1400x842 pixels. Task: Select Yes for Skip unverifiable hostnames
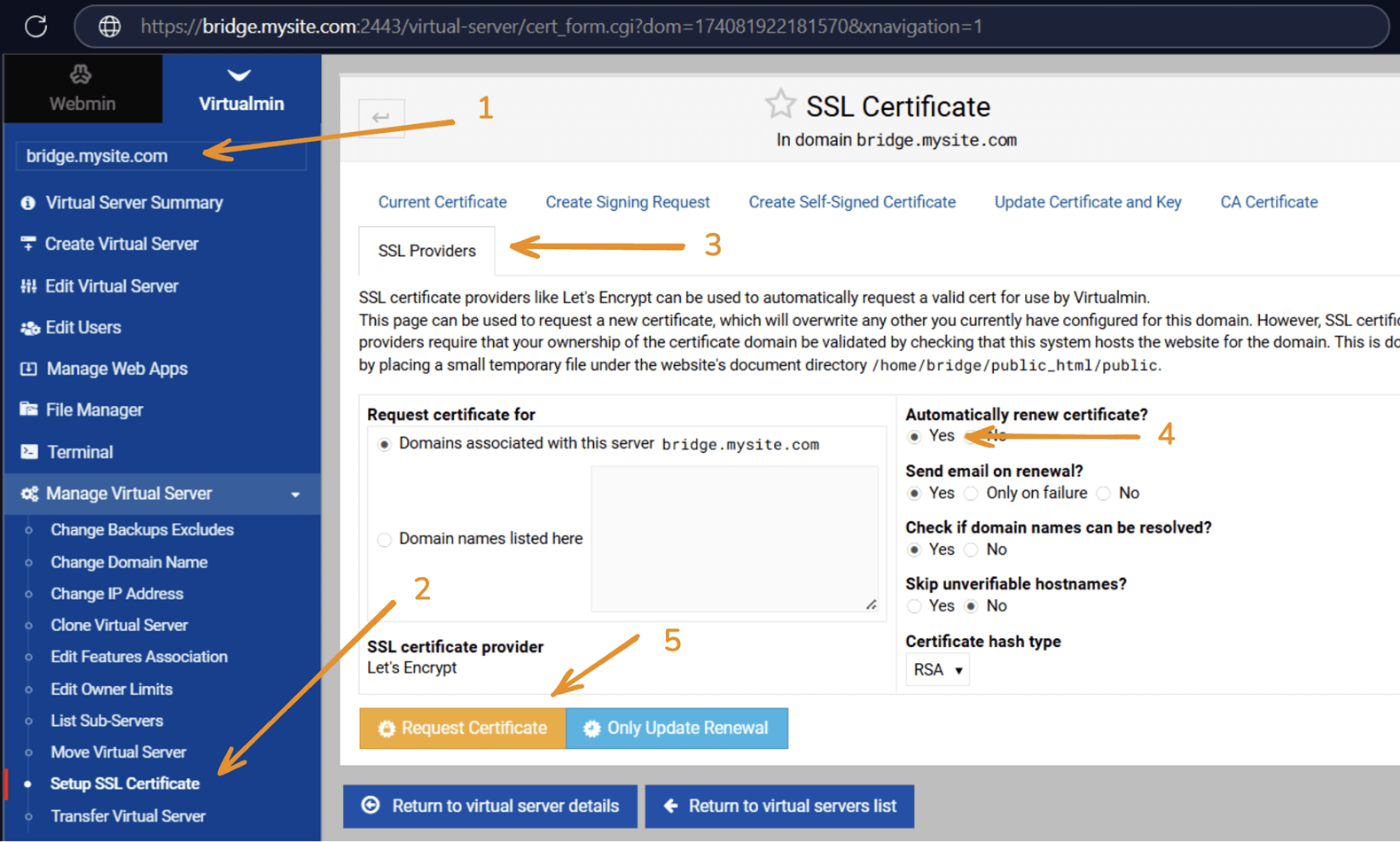tap(914, 606)
